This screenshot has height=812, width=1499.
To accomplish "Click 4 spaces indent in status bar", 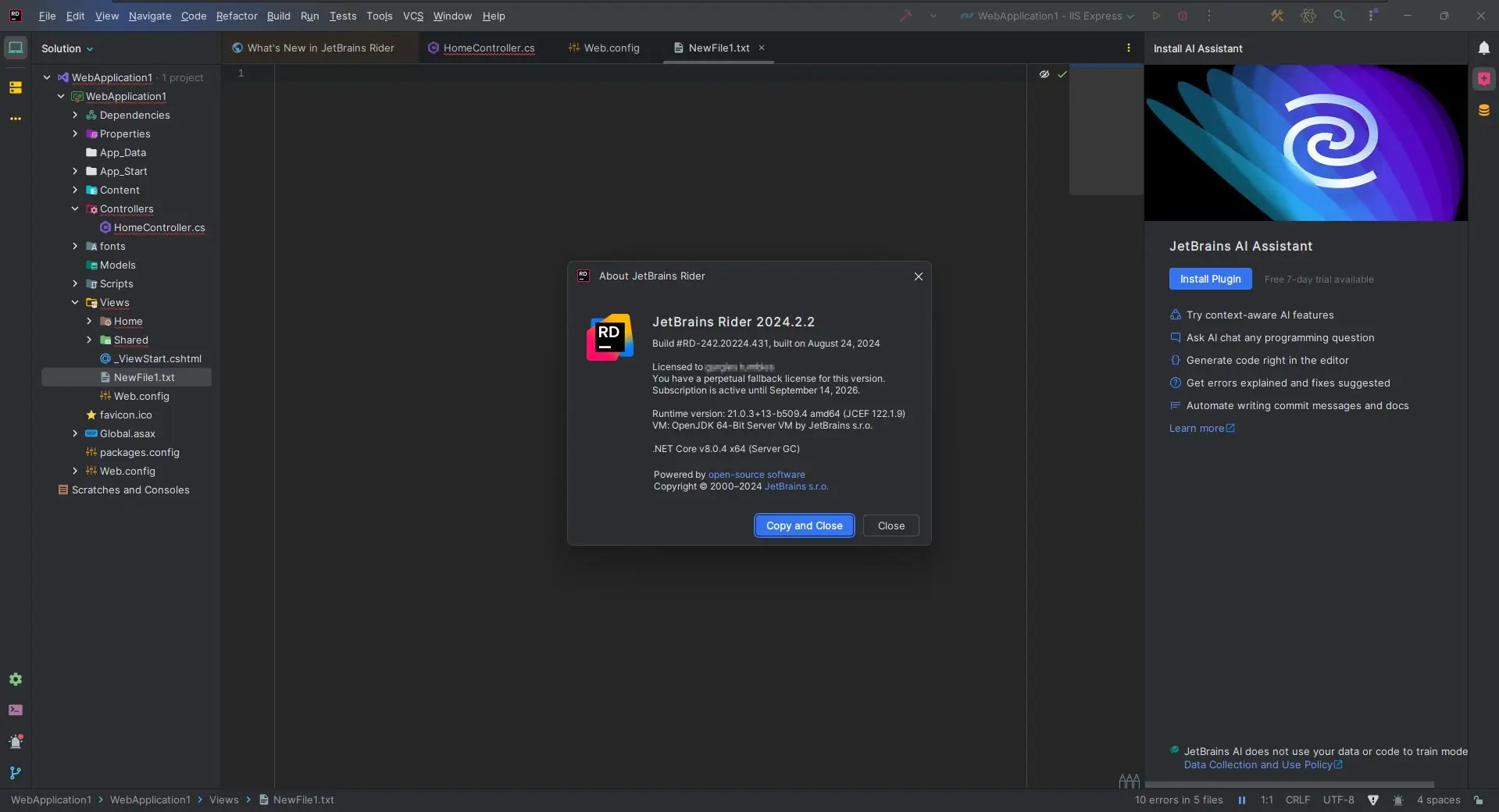I will coord(1438,800).
